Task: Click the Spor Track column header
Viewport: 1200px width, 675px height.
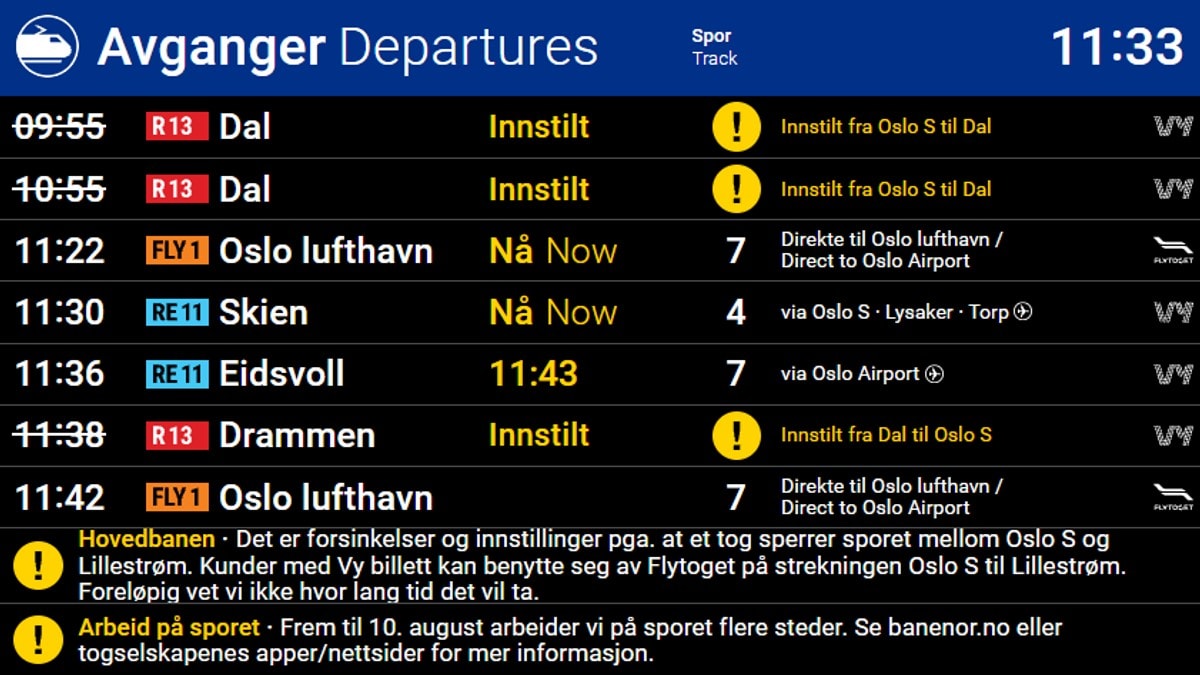Action: coord(714,47)
